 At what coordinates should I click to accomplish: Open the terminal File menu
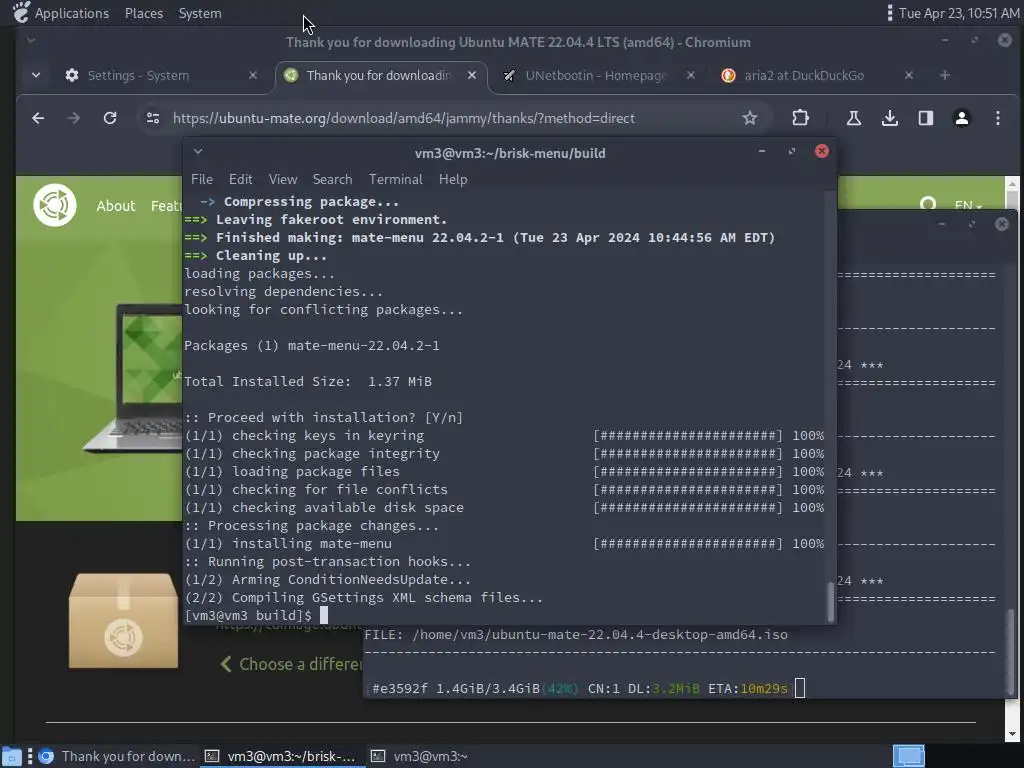202,179
